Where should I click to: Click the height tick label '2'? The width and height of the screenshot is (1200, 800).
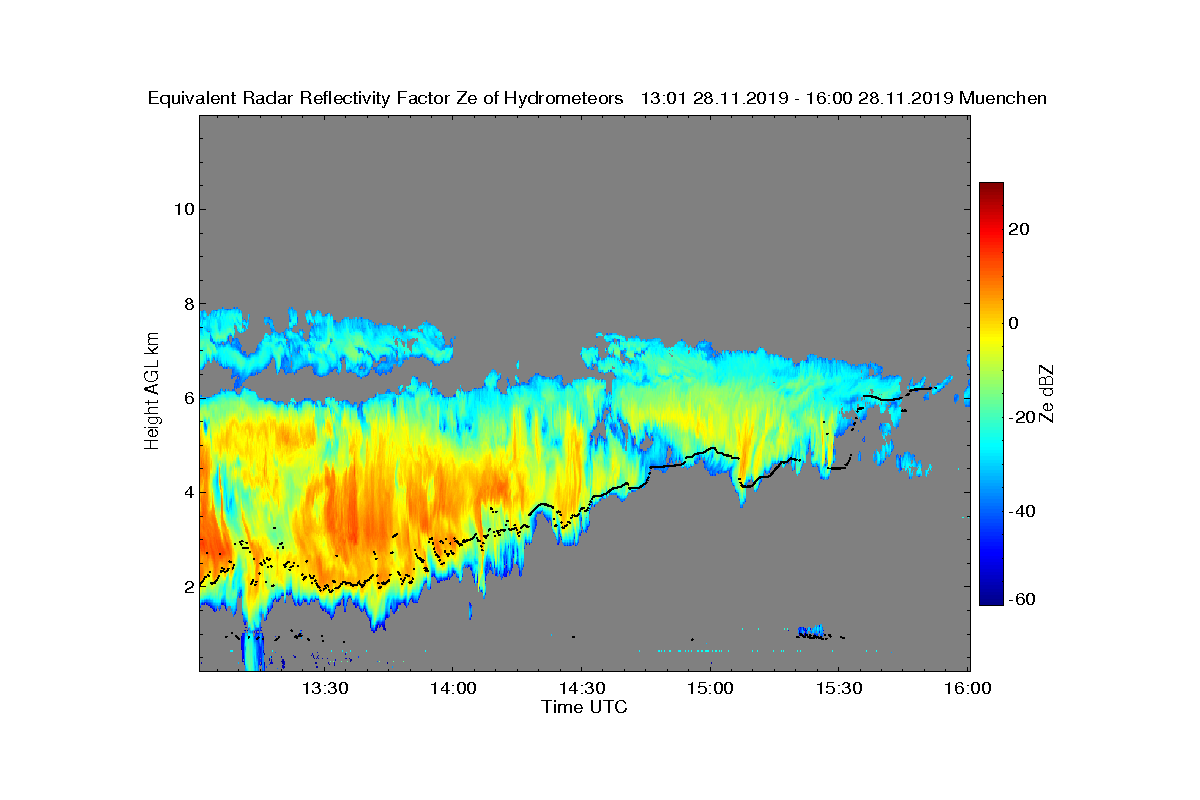187,586
